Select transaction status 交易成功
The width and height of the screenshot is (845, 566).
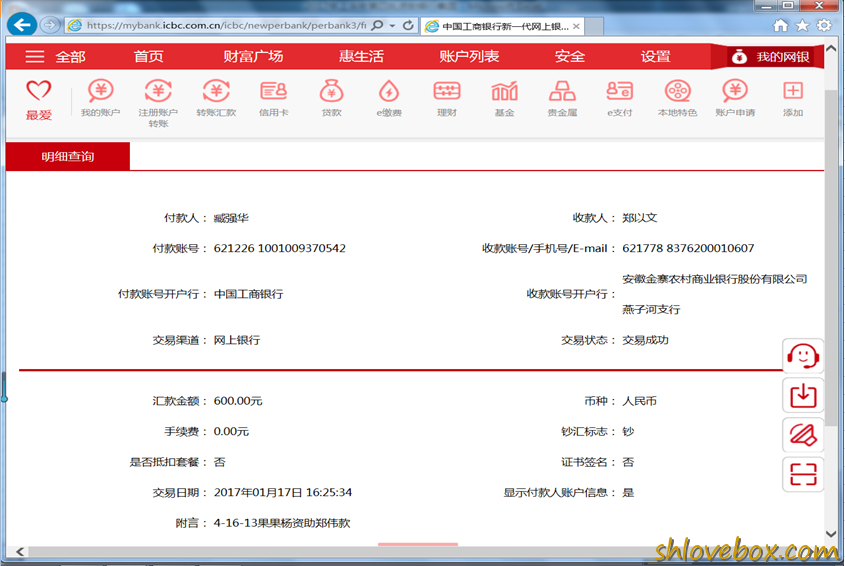645,340
